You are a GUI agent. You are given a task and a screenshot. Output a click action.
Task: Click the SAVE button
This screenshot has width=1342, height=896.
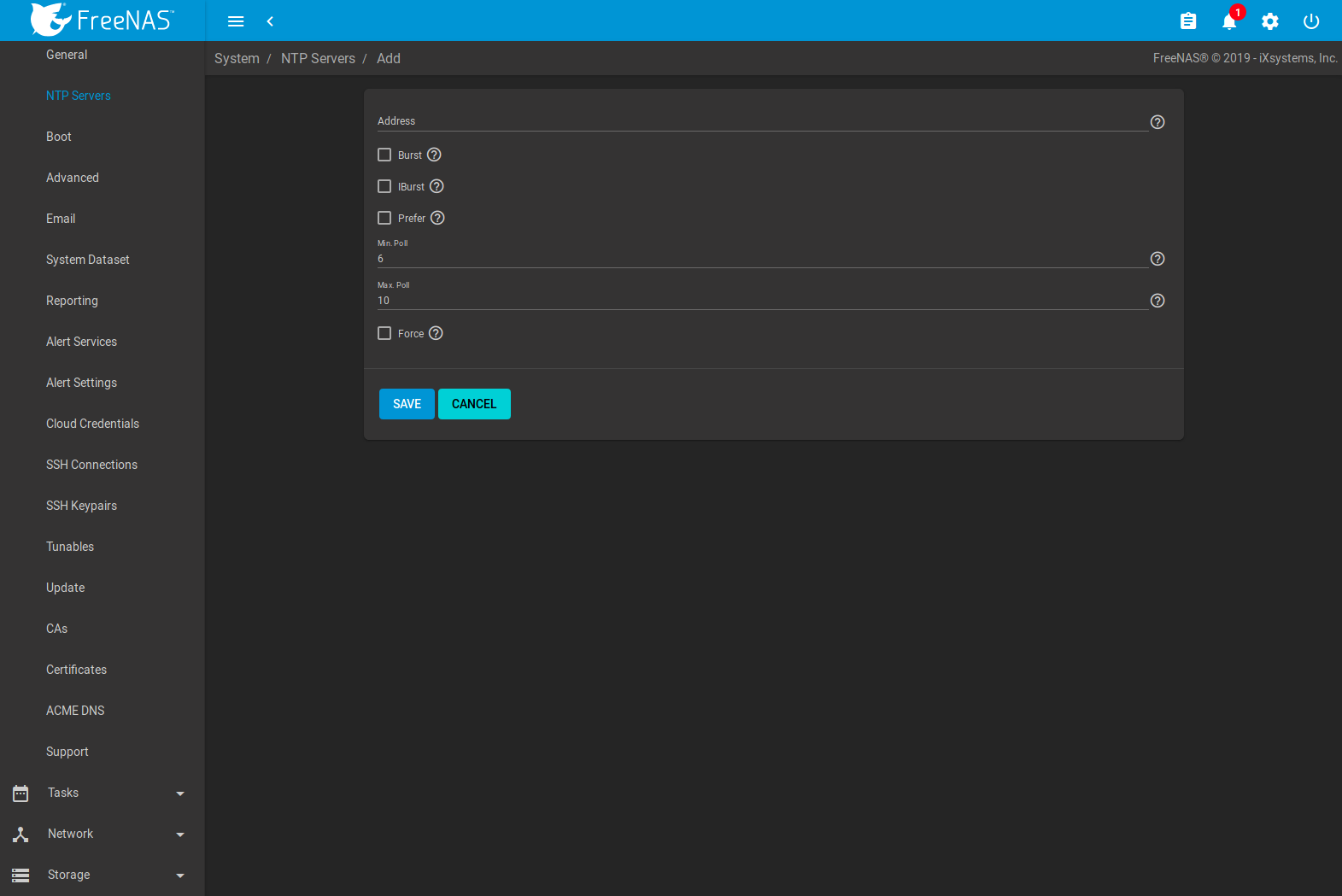[x=407, y=404]
